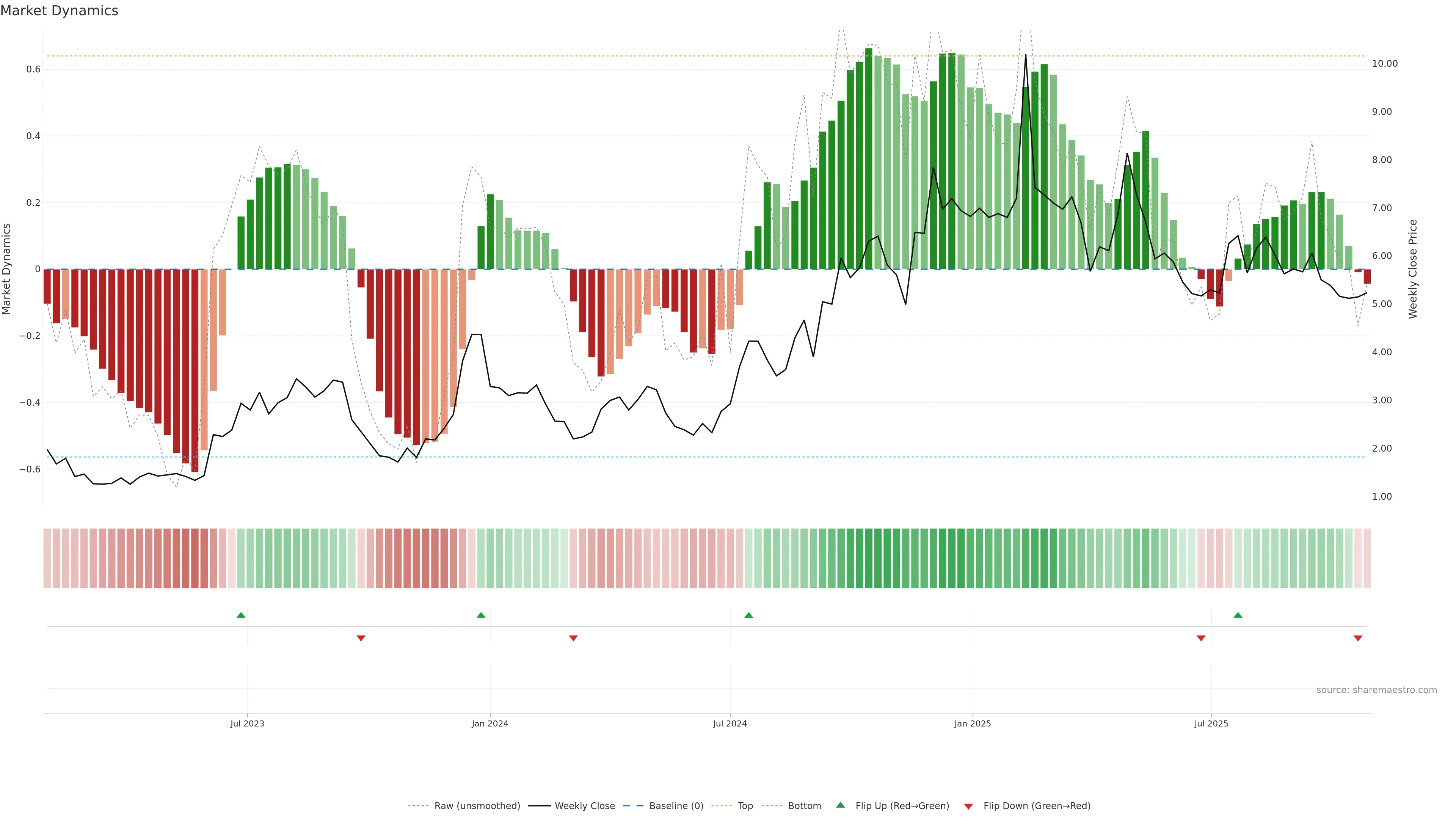Click the red flip-down marker just before Jul 2025
Screen dimensions: 1456x819
(1201, 638)
